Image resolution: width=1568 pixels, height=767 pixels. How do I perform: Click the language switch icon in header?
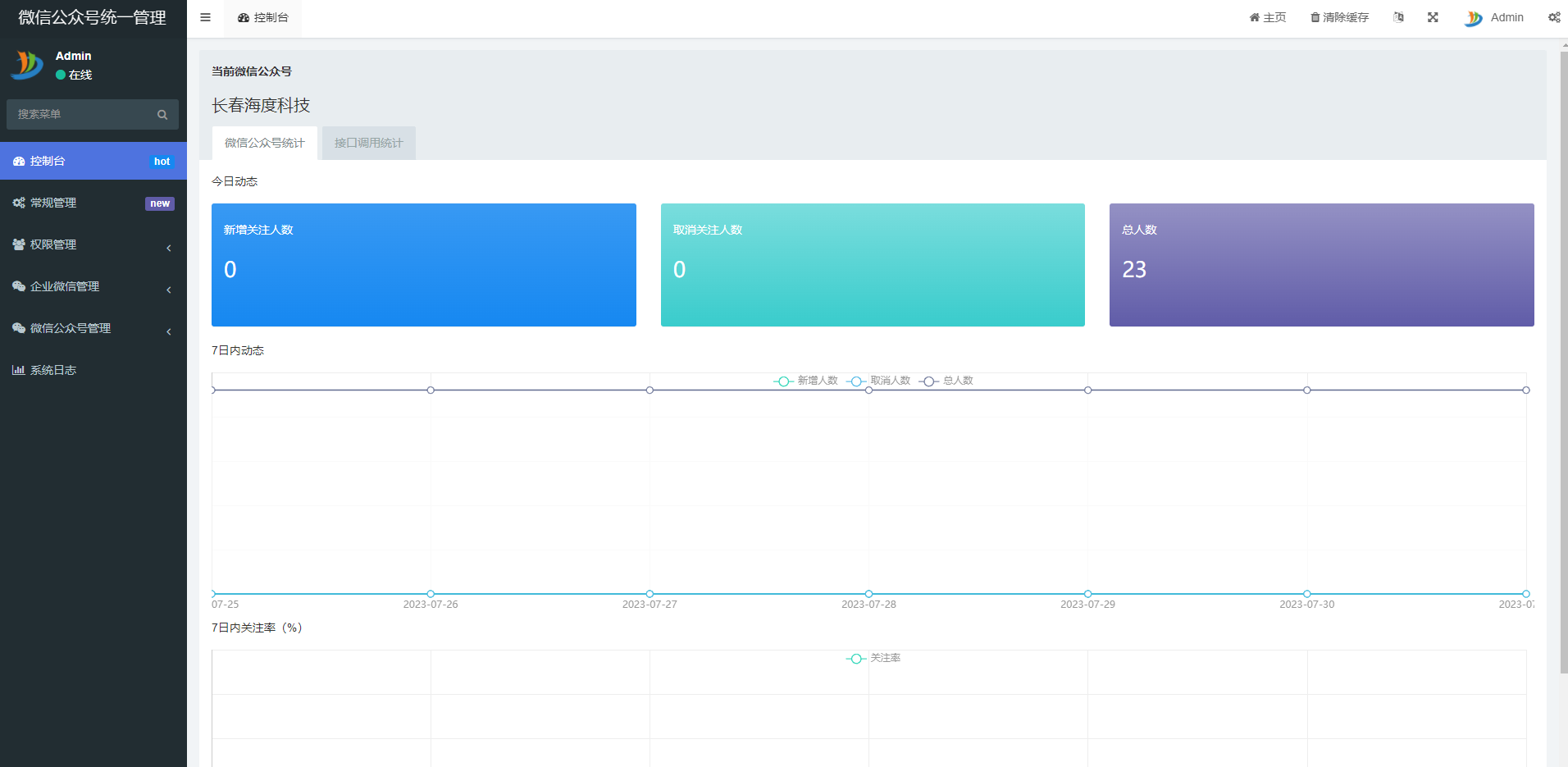[x=1398, y=17]
